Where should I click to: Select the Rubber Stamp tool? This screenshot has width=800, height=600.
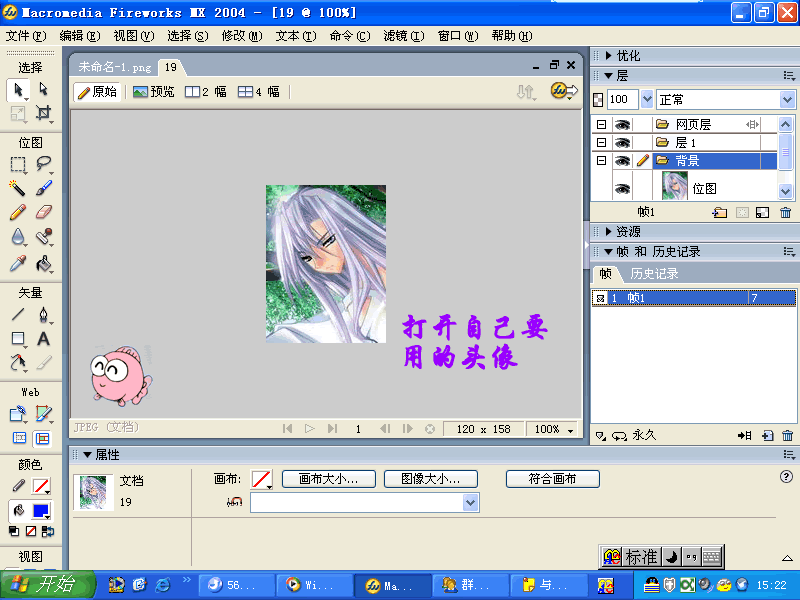coord(43,237)
